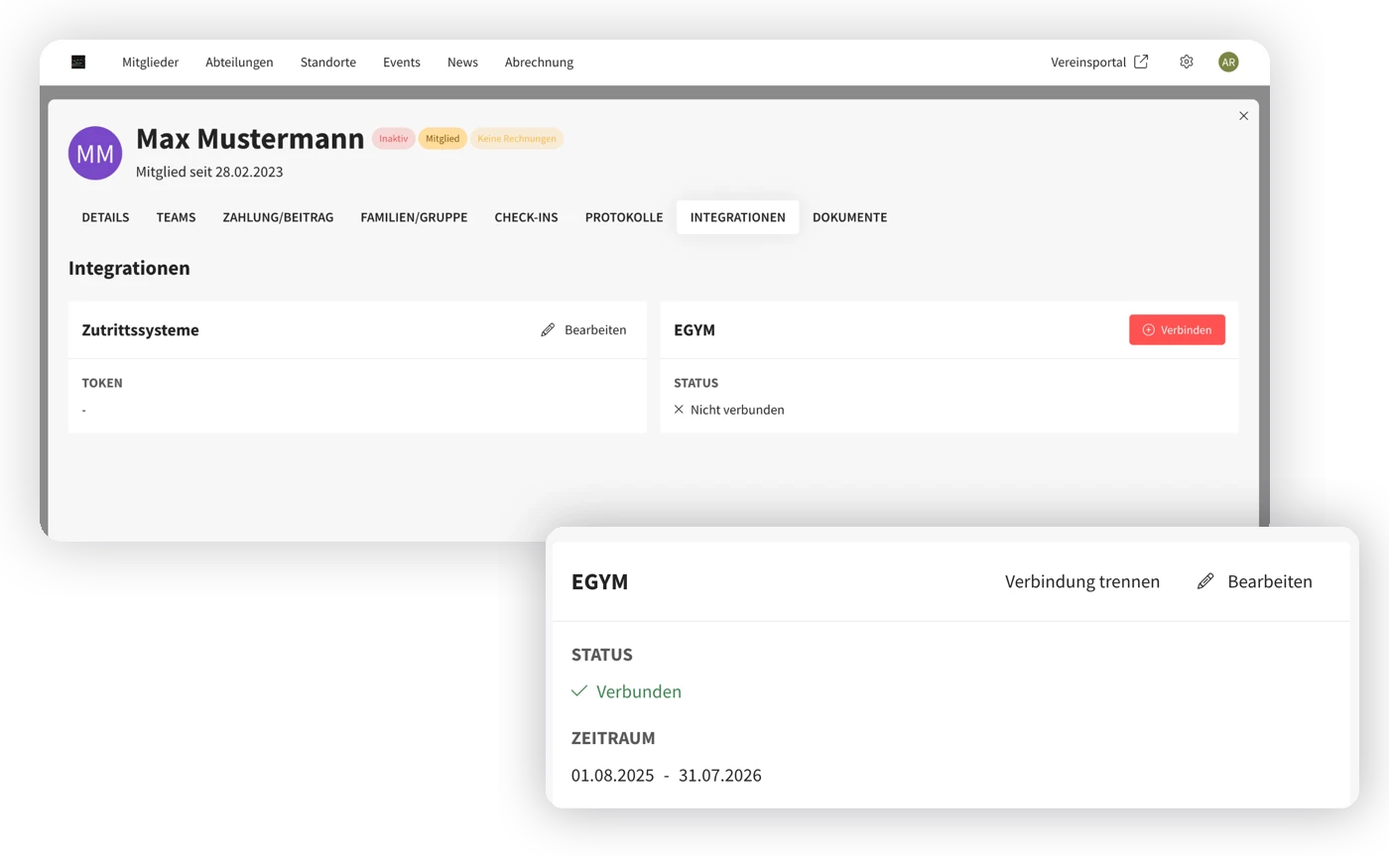Select the INTEGRATIONEN tab
The height and width of the screenshot is (868, 1389).
(x=737, y=217)
